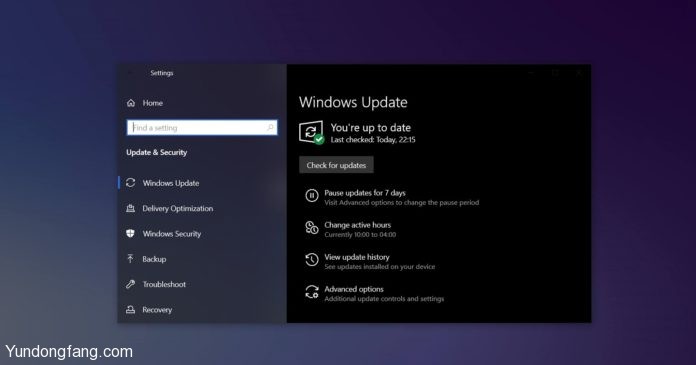
Task: Select Windows Update in the sidebar
Action: (171, 183)
